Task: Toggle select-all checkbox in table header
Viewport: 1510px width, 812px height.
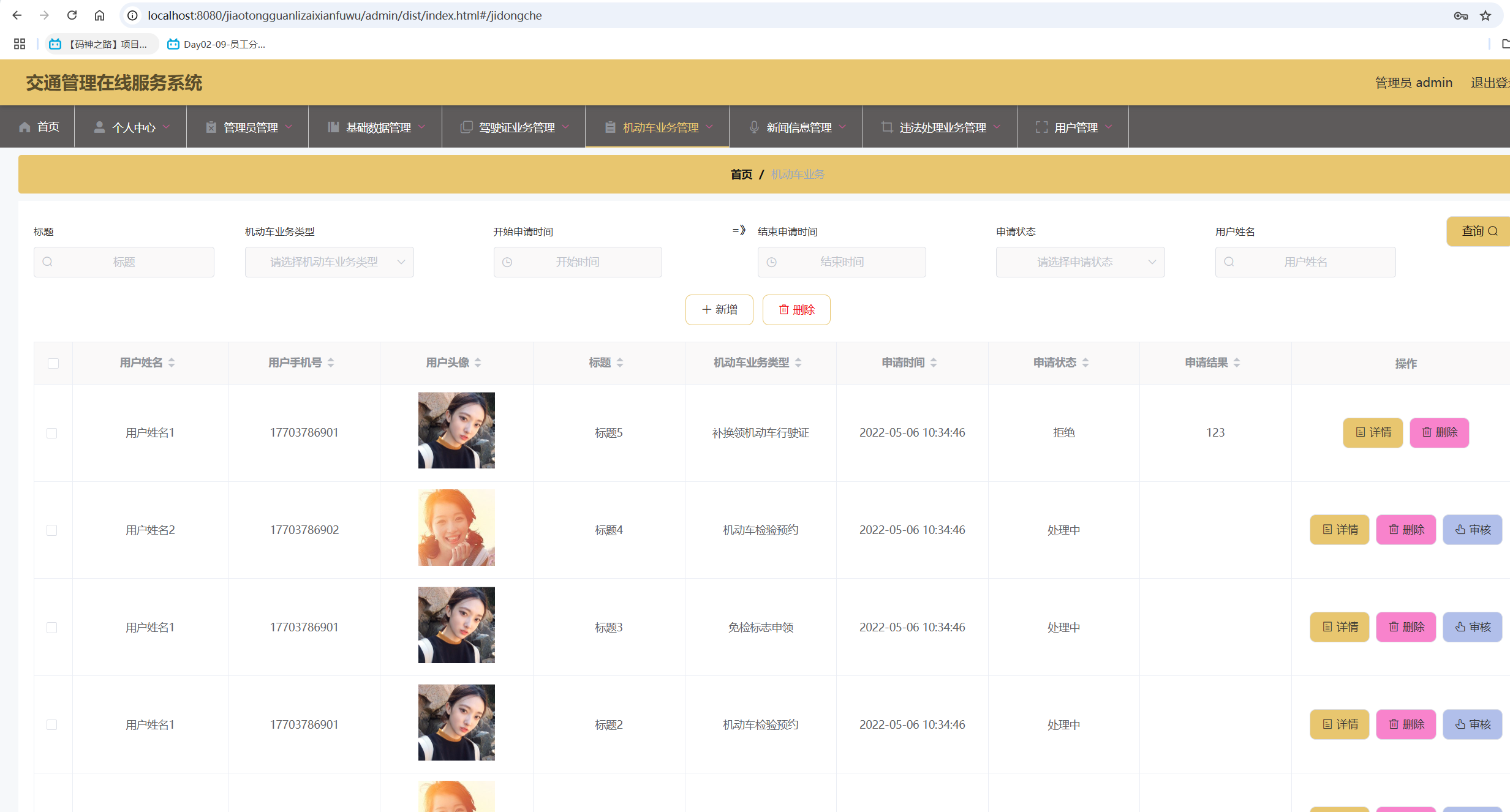Action: pyautogui.click(x=53, y=363)
